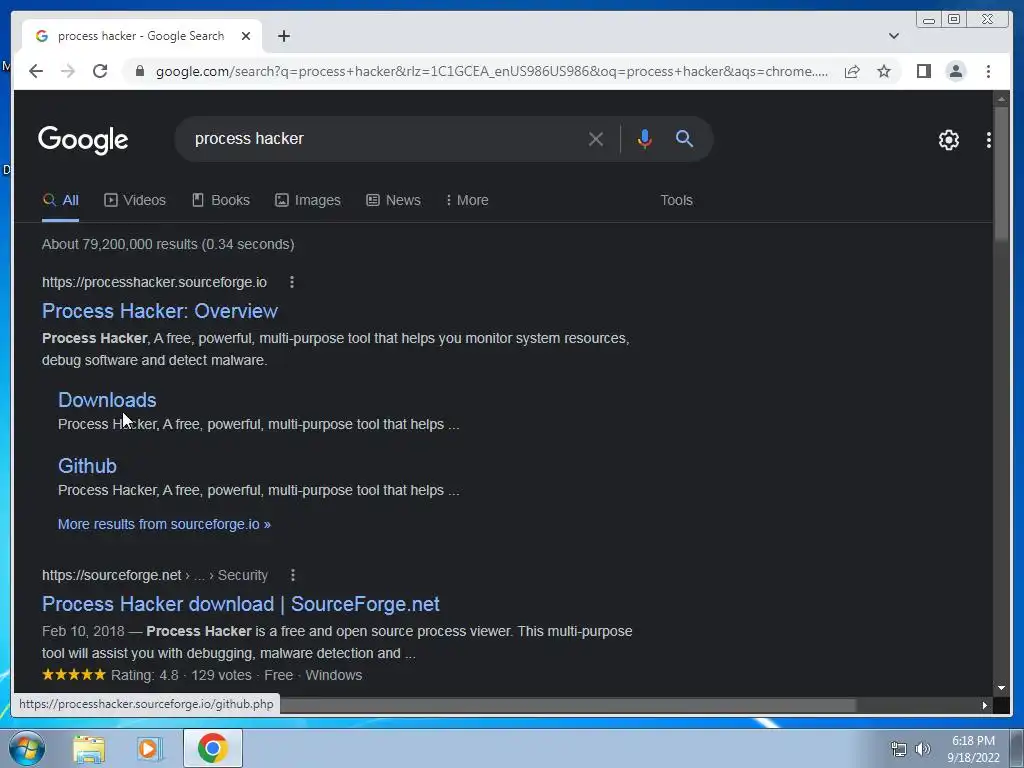This screenshot has width=1024, height=768.
Task: Open Google quick settings gear
Action: coord(948,140)
